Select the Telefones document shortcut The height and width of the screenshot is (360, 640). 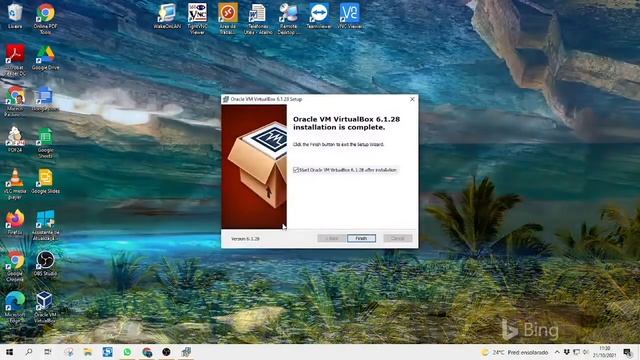click(258, 19)
